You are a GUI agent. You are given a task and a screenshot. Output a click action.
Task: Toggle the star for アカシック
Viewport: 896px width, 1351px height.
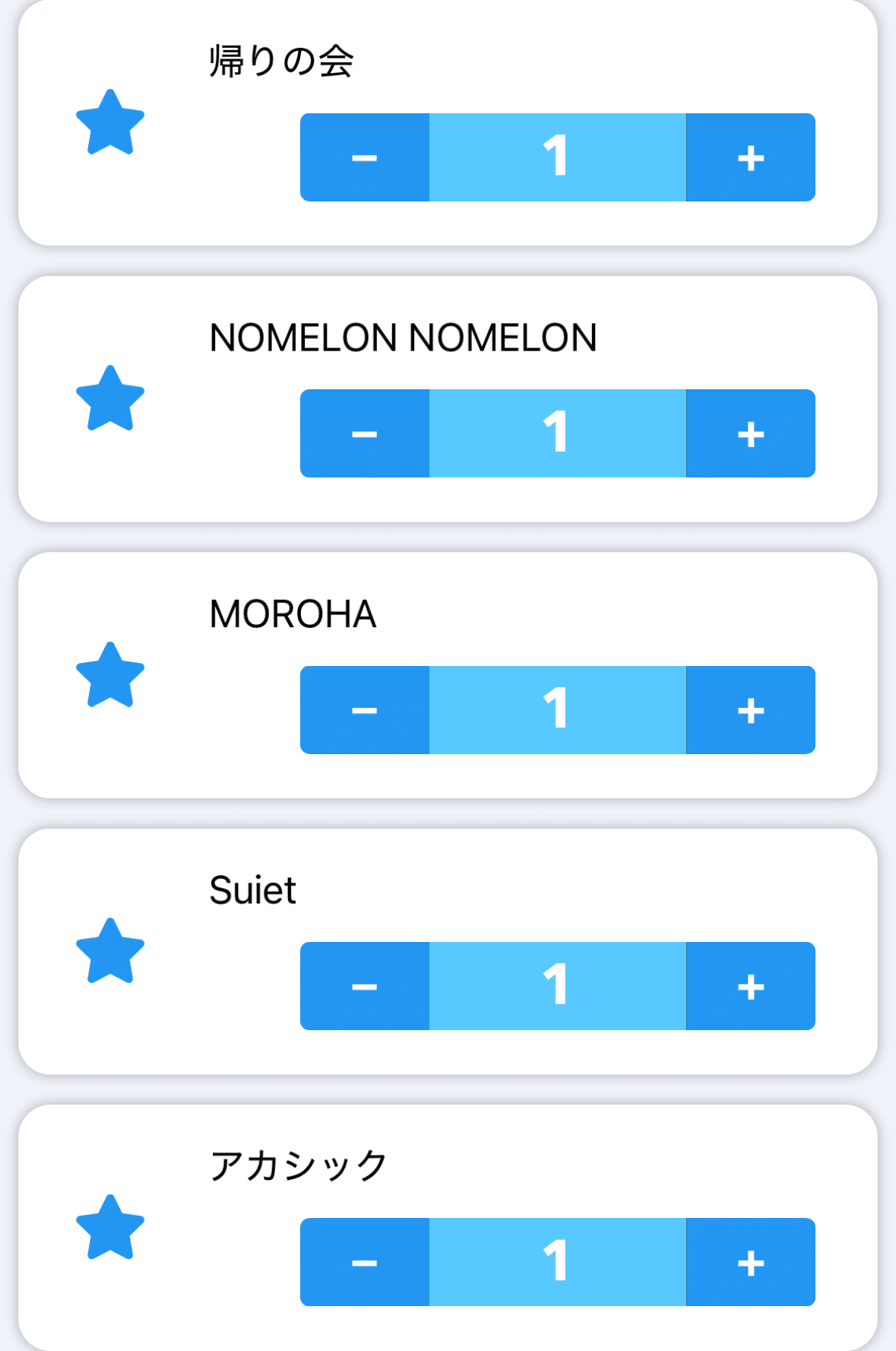(110, 1227)
